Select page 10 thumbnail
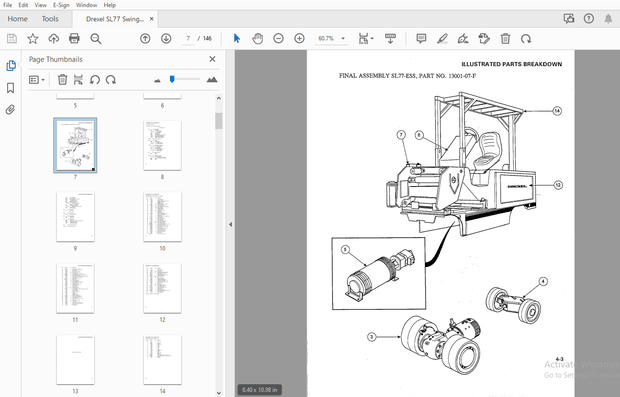 point(162,217)
